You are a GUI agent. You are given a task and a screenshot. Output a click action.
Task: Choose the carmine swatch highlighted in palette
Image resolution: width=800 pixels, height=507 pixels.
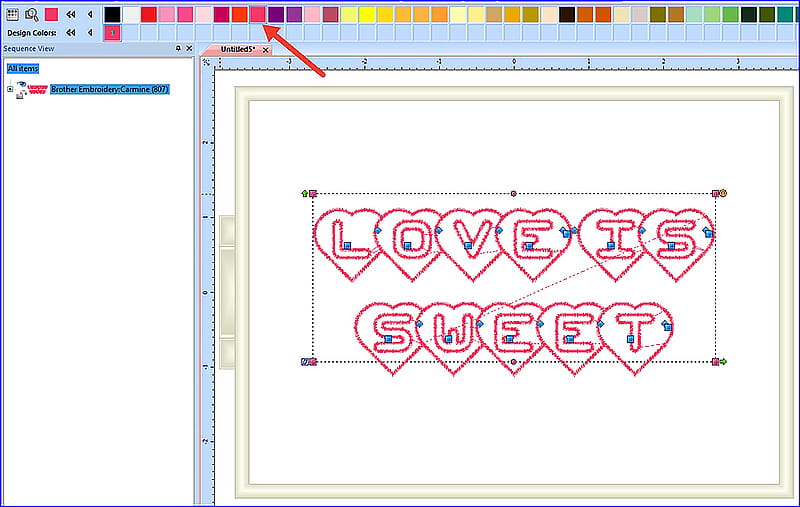(258, 14)
